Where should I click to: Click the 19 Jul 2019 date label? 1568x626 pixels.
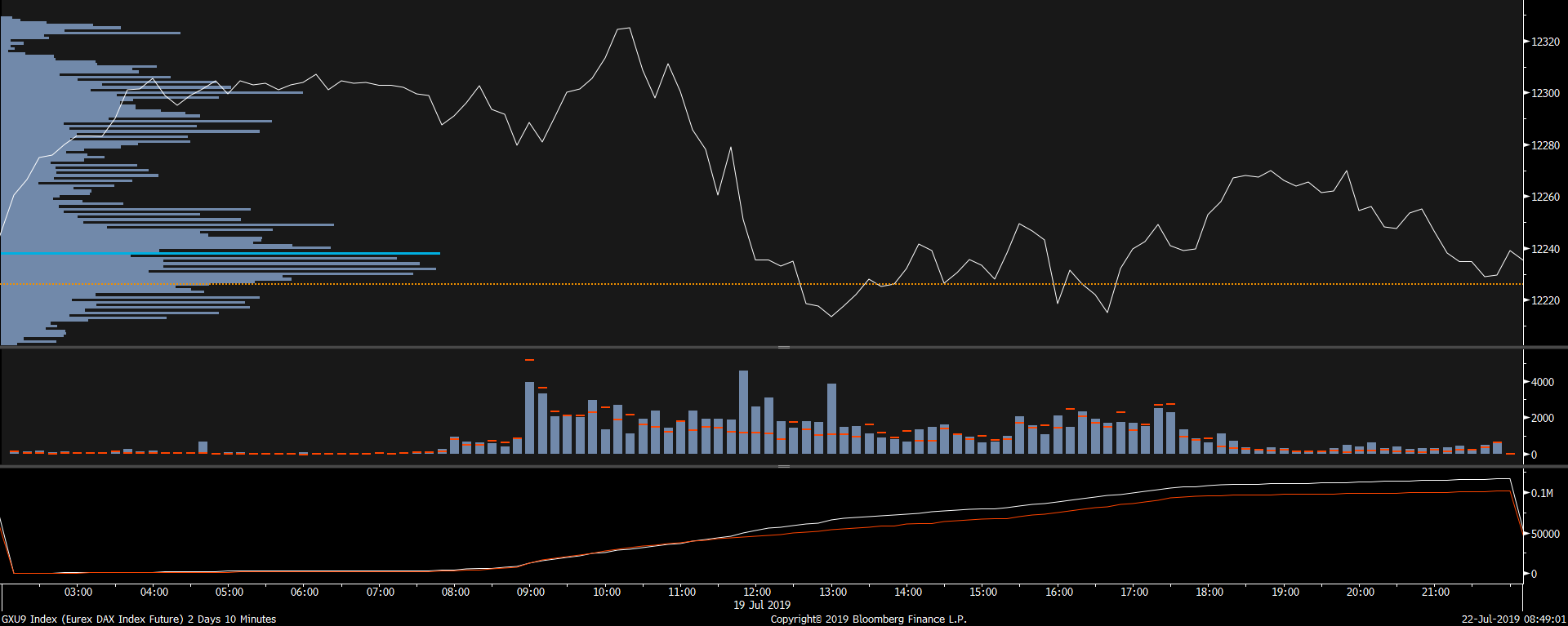[x=761, y=605]
